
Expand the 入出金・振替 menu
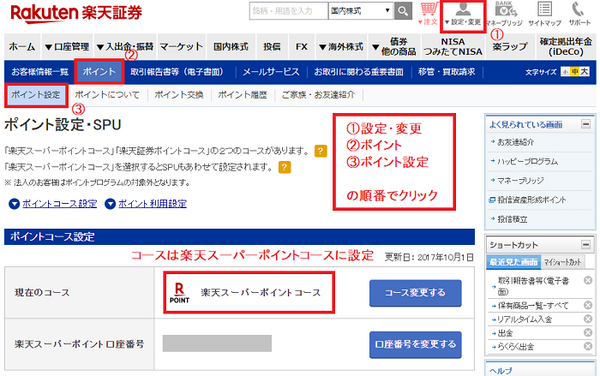[x=125, y=47]
